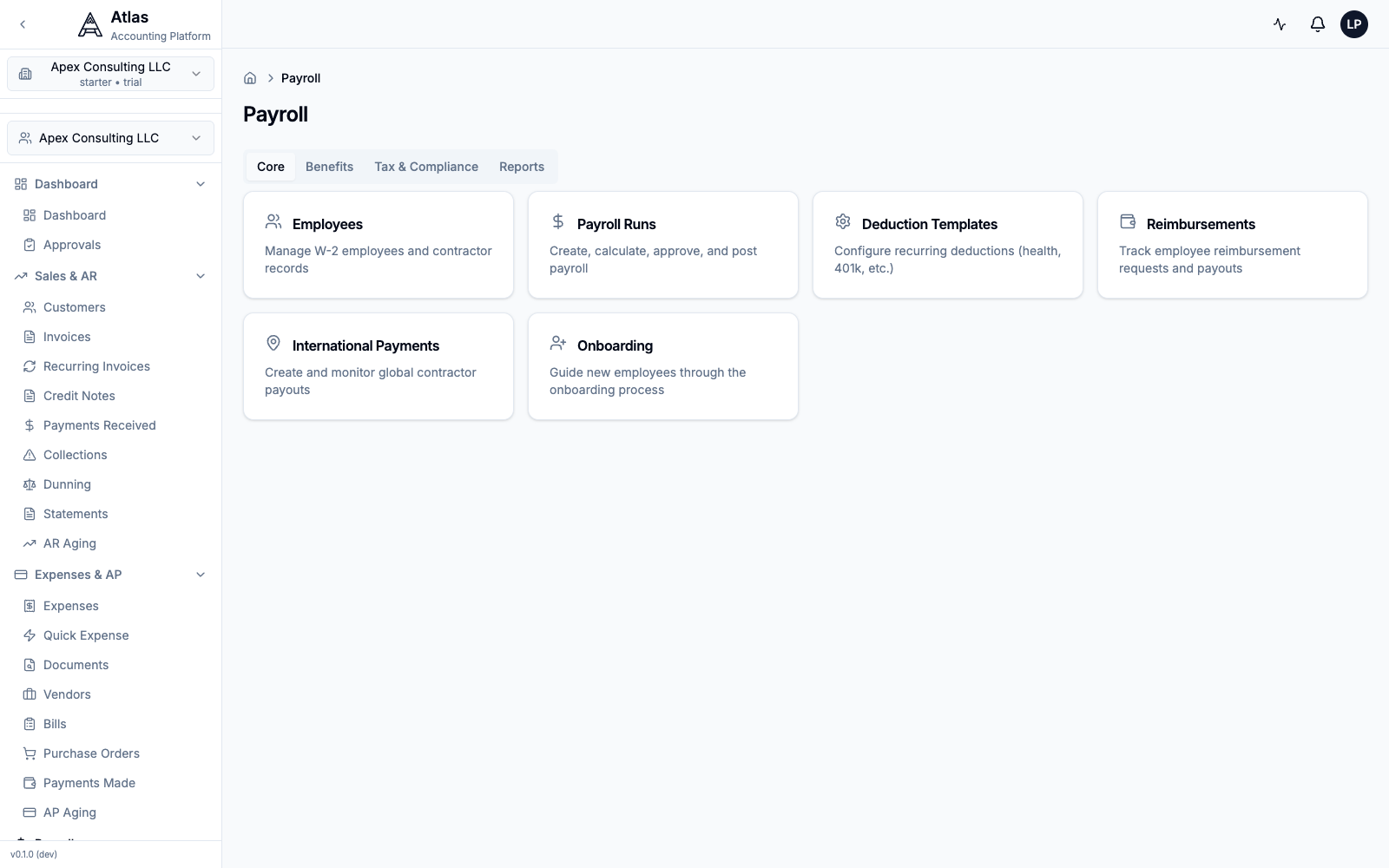The image size is (1389, 868).
Task: Click the AR Aging trend icon
Action: pos(30,543)
